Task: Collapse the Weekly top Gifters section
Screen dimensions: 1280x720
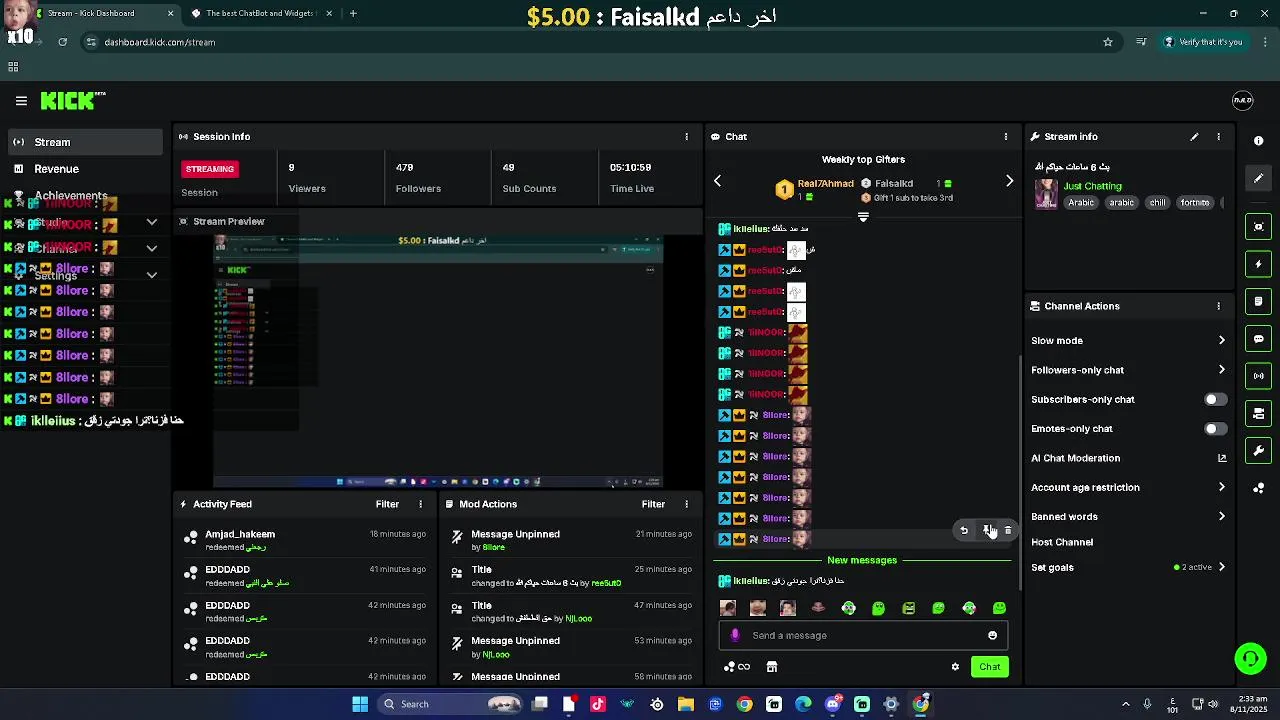Action: 863,217
